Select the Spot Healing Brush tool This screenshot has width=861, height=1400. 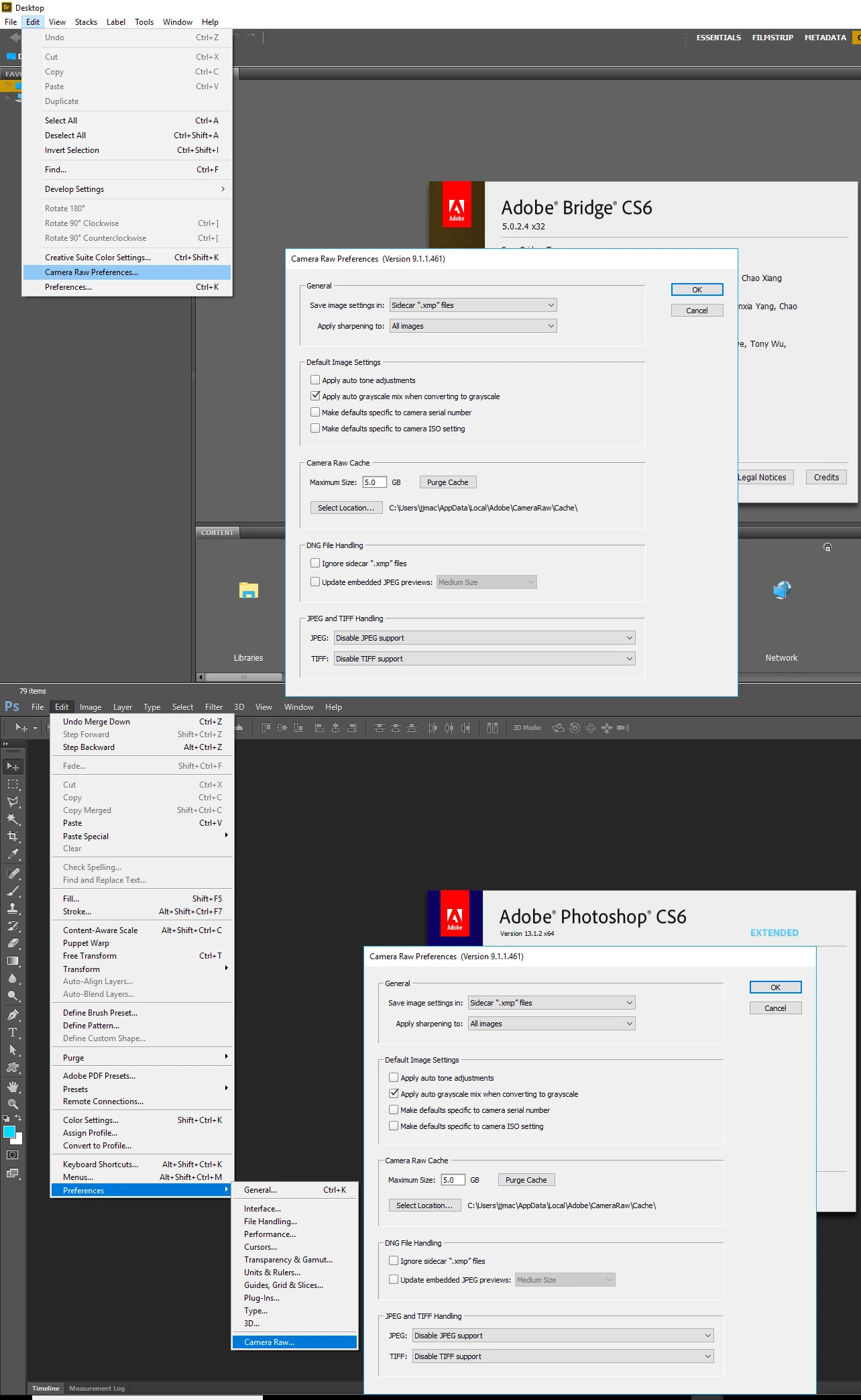(x=13, y=873)
